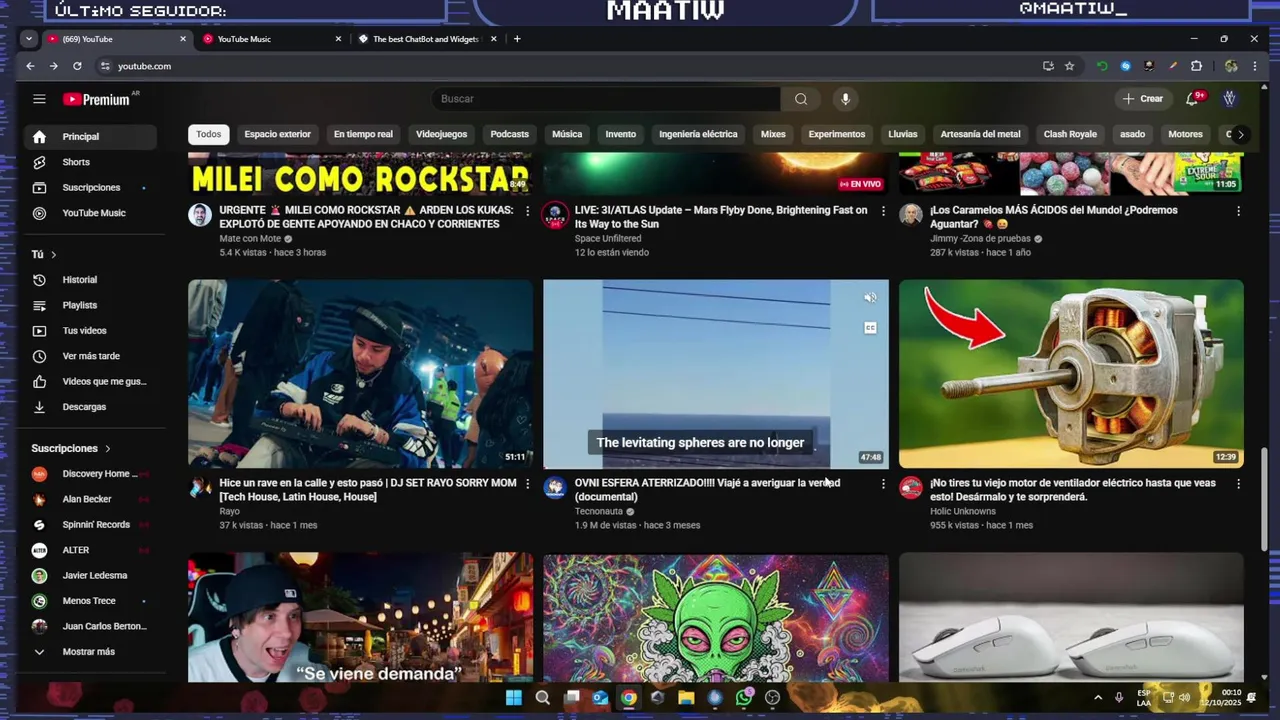Open the Holic Unknowns channel avatar
This screenshot has width=1280, height=720.
(x=910, y=488)
